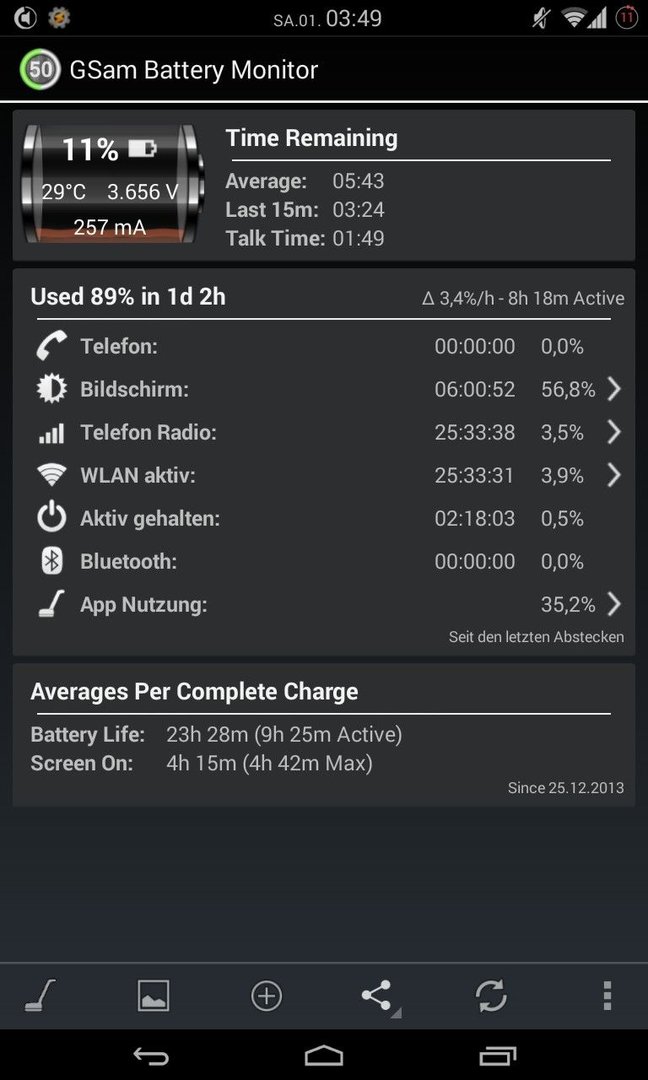Go back with Android back button

(151, 1055)
